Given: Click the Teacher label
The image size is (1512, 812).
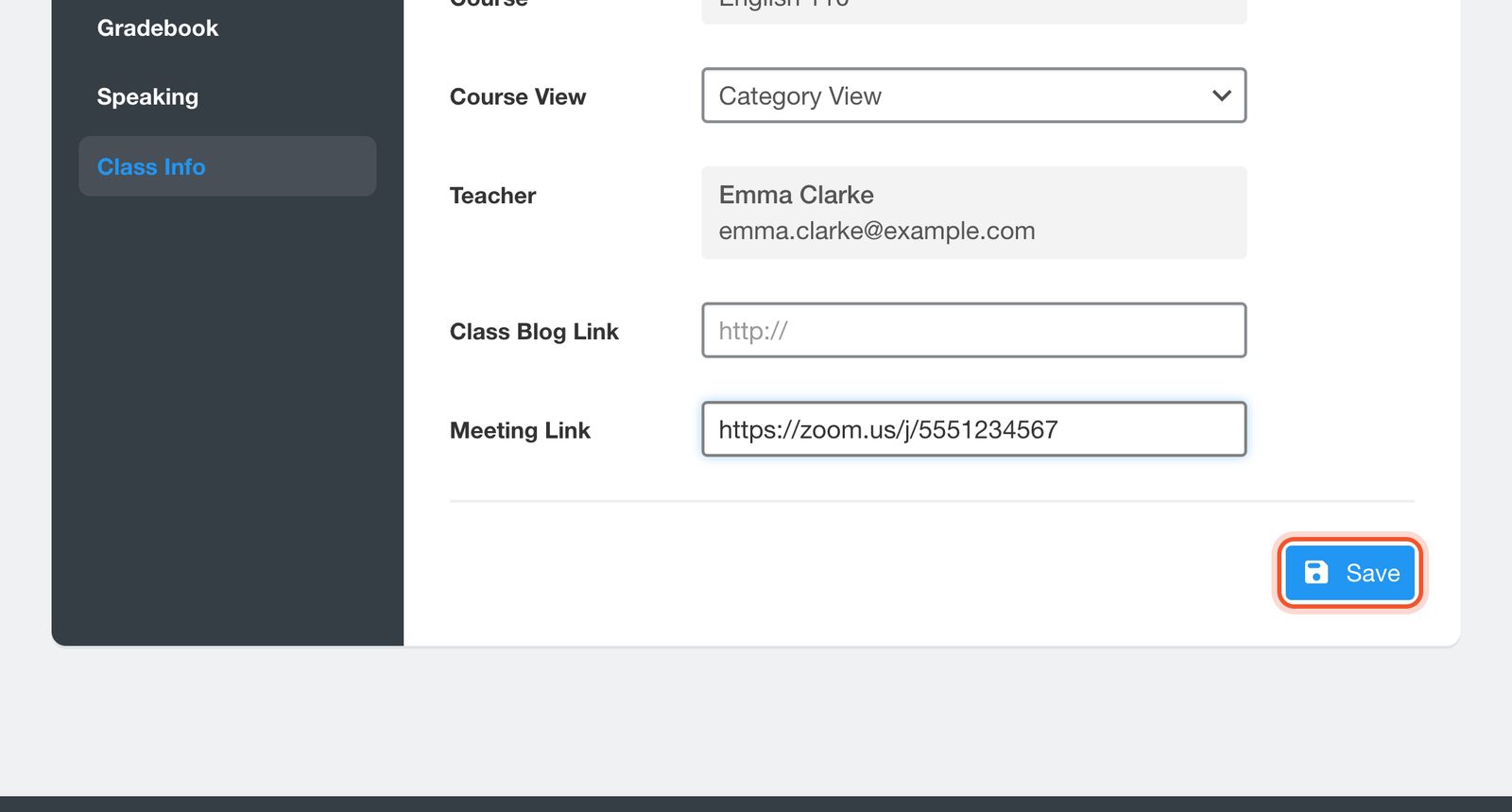Looking at the screenshot, I should coord(492,196).
